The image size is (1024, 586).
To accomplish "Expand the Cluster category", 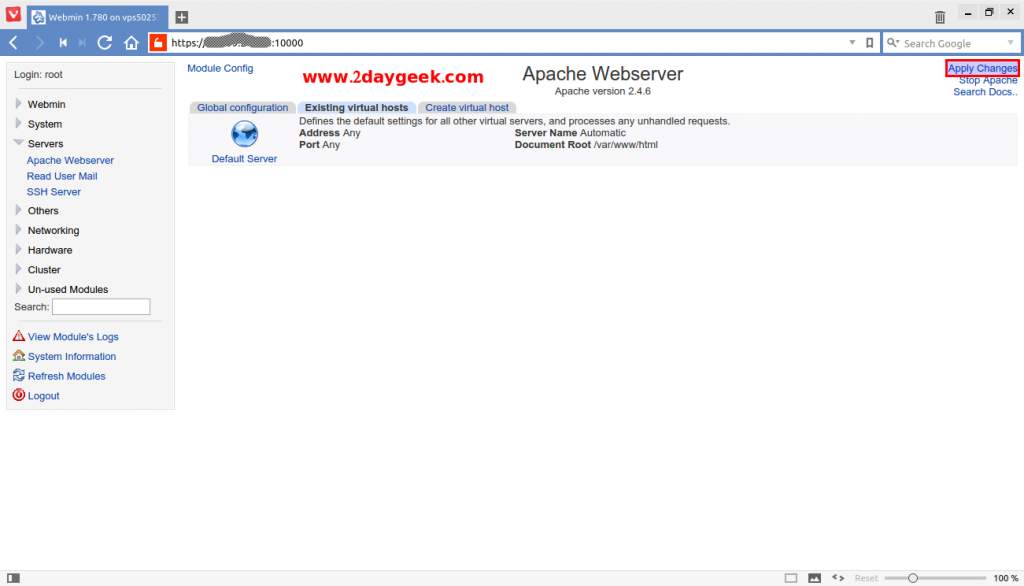I will [18, 269].
